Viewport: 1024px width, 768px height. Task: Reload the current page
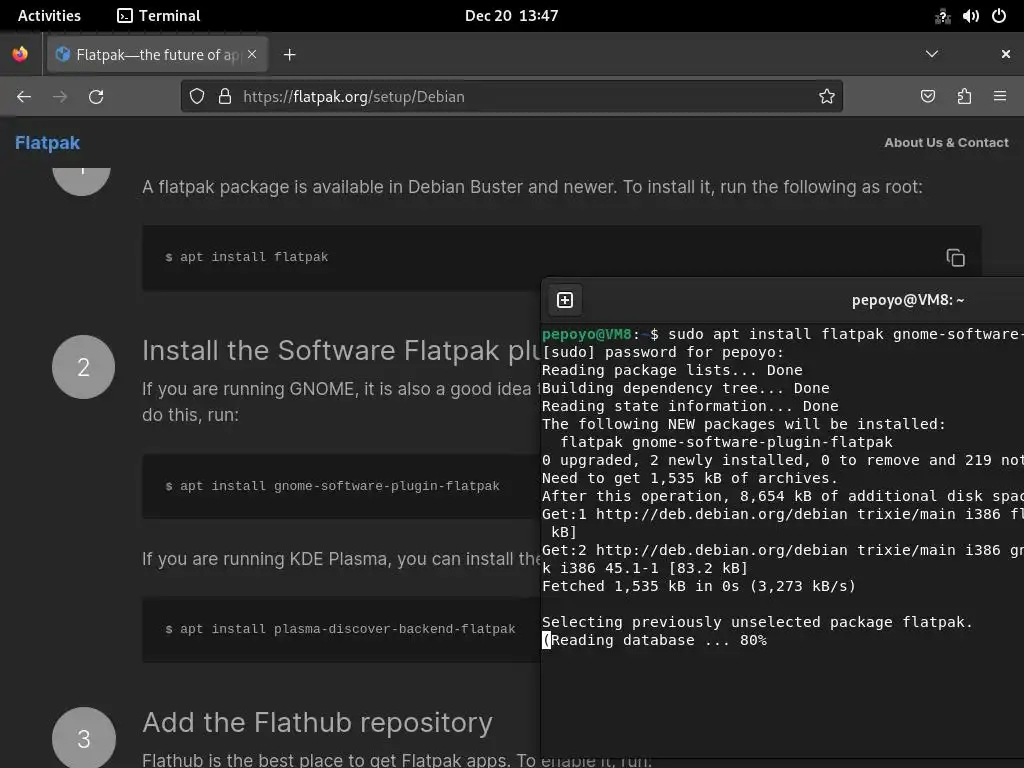coord(96,96)
